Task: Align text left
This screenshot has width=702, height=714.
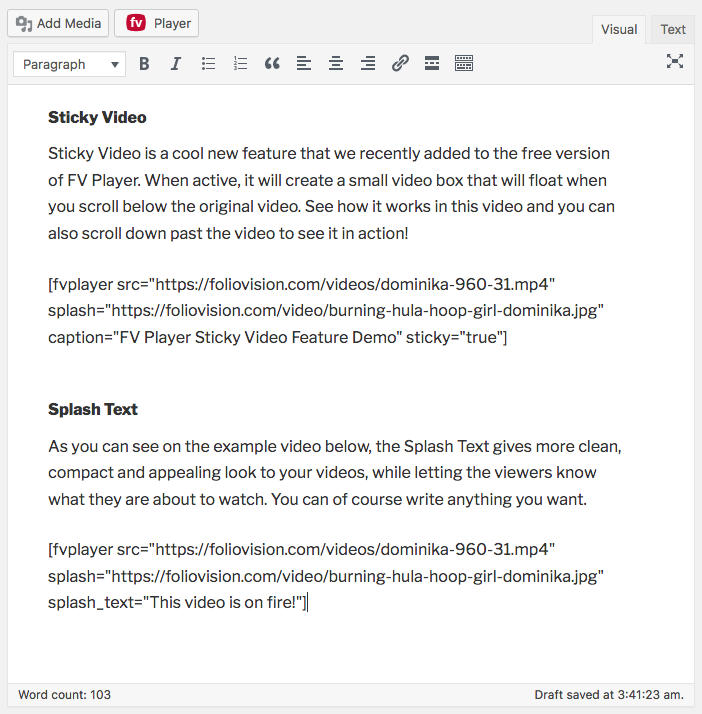Action: (304, 63)
